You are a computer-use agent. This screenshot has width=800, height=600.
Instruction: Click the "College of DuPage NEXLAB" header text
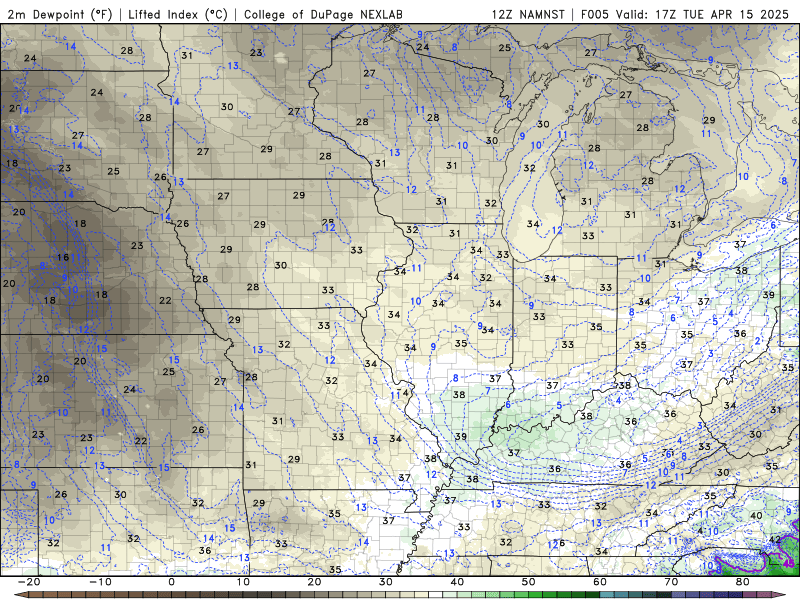(323, 14)
